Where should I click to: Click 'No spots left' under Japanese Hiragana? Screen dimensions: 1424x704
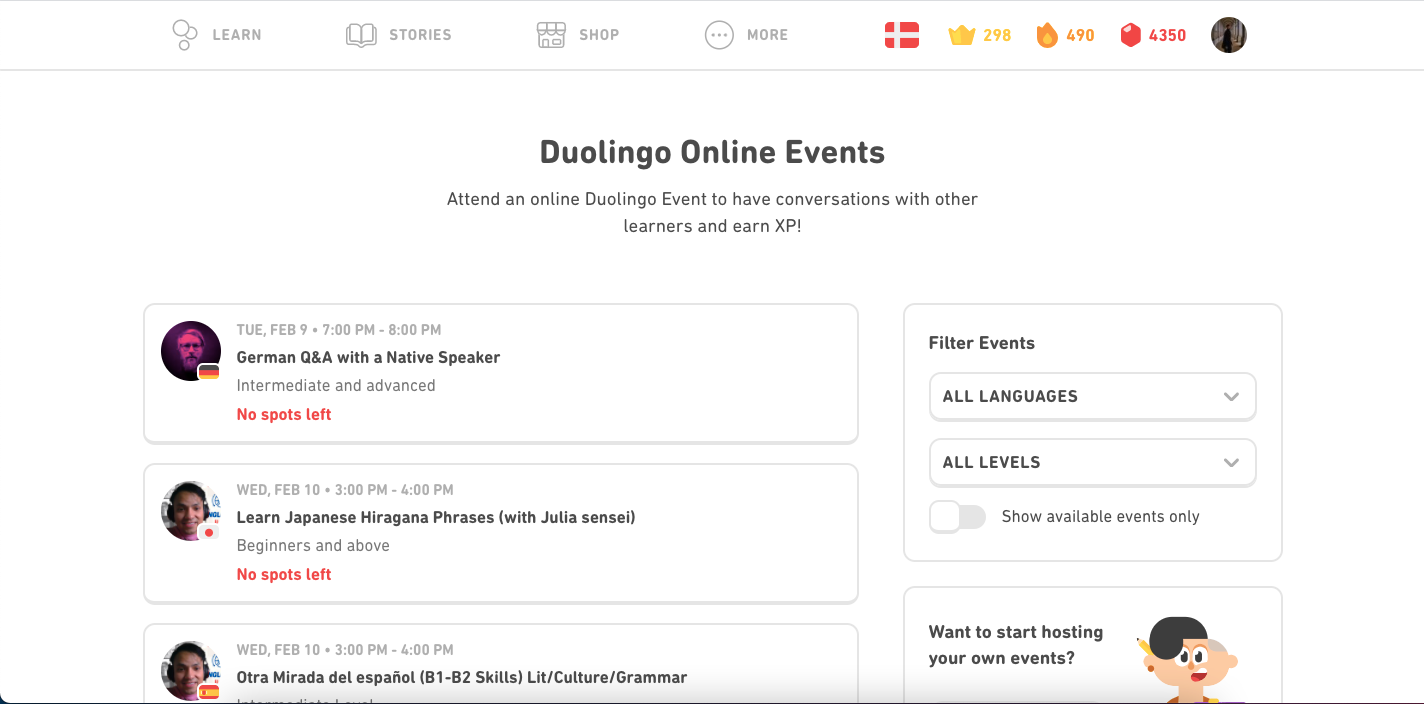coord(284,574)
